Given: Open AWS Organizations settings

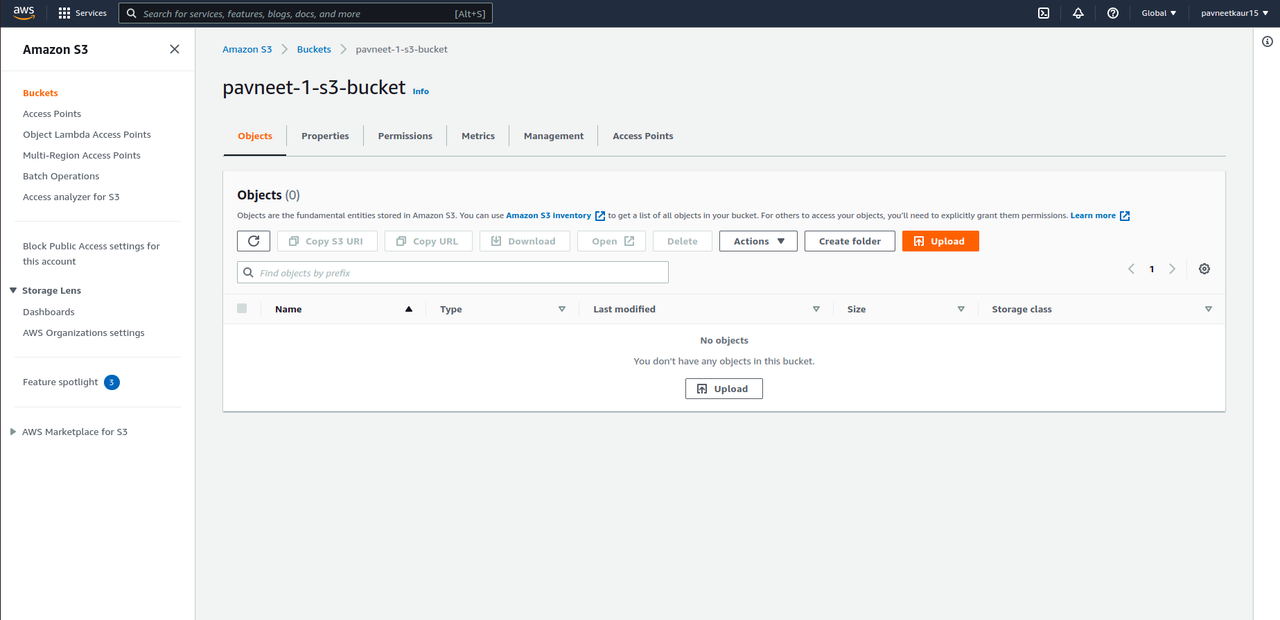Looking at the screenshot, I should point(84,333).
